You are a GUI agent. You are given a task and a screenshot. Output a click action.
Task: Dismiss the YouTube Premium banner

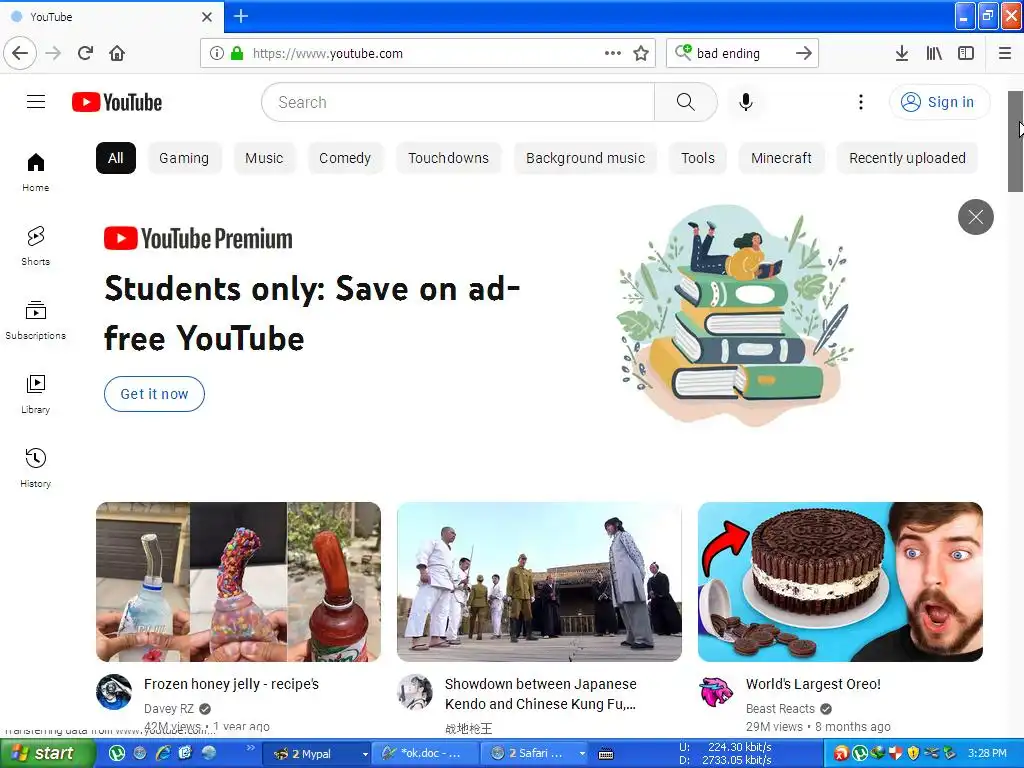click(x=976, y=217)
